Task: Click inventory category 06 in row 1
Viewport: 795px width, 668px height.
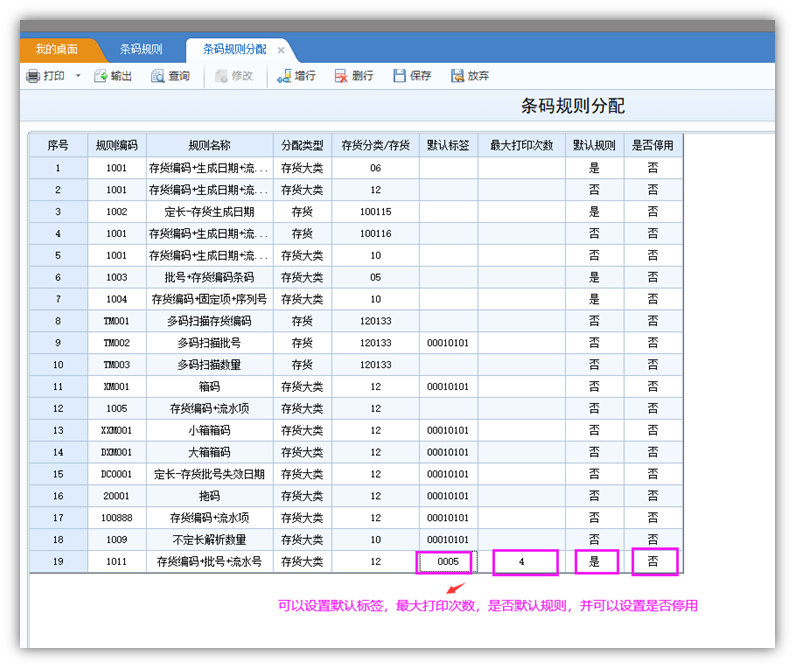Action: coord(375,168)
